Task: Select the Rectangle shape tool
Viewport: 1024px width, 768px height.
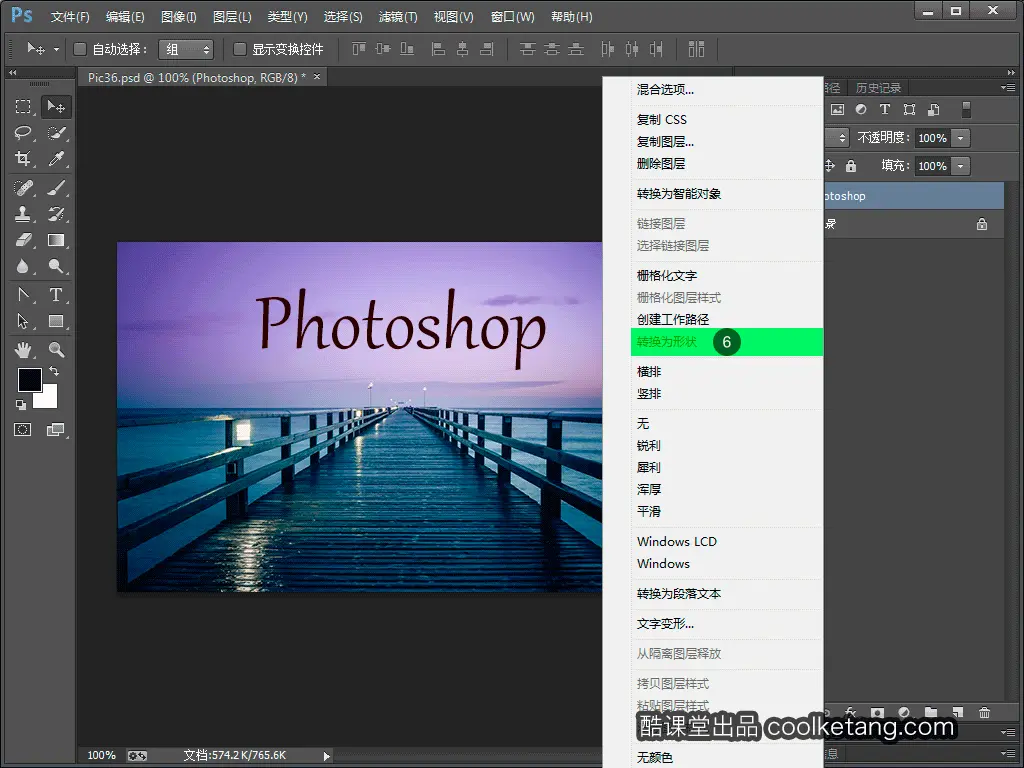Action: click(56, 321)
